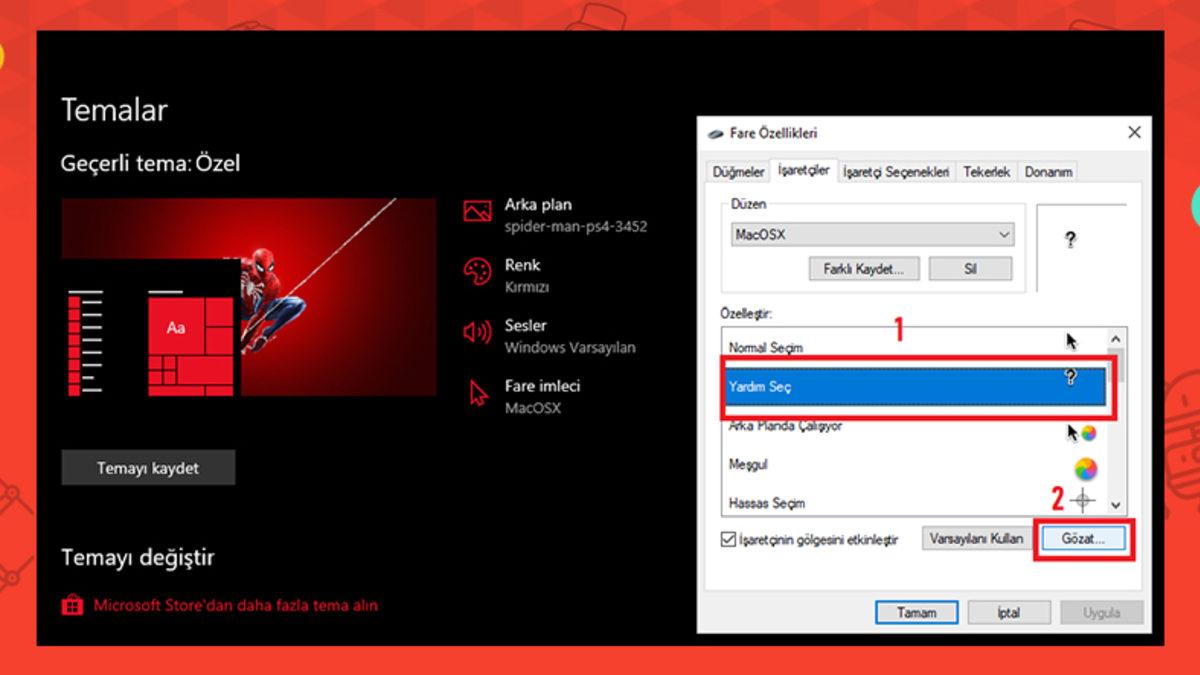Click the Fare imleci pointer icon

pos(477,392)
